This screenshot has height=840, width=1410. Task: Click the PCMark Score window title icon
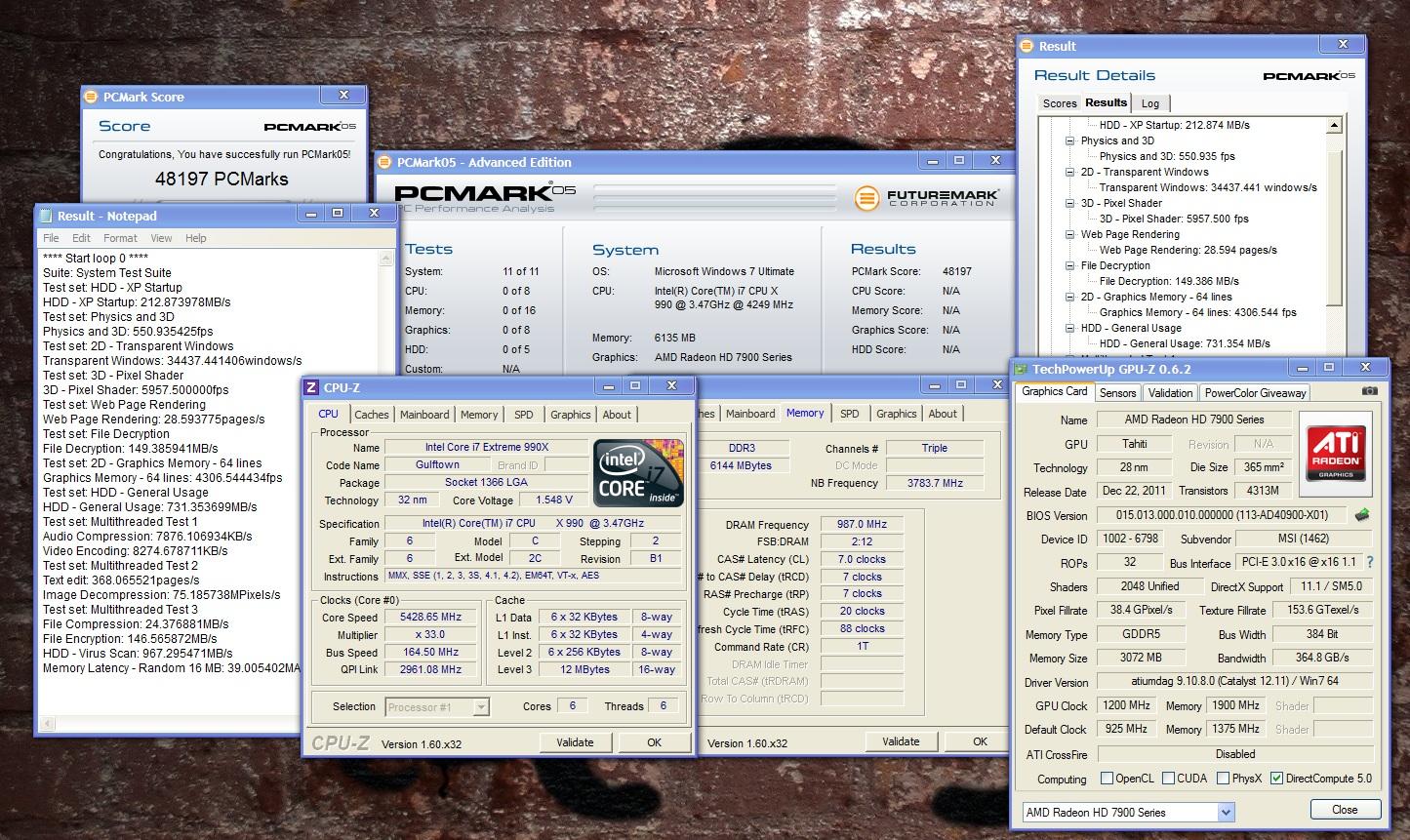(x=93, y=97)
